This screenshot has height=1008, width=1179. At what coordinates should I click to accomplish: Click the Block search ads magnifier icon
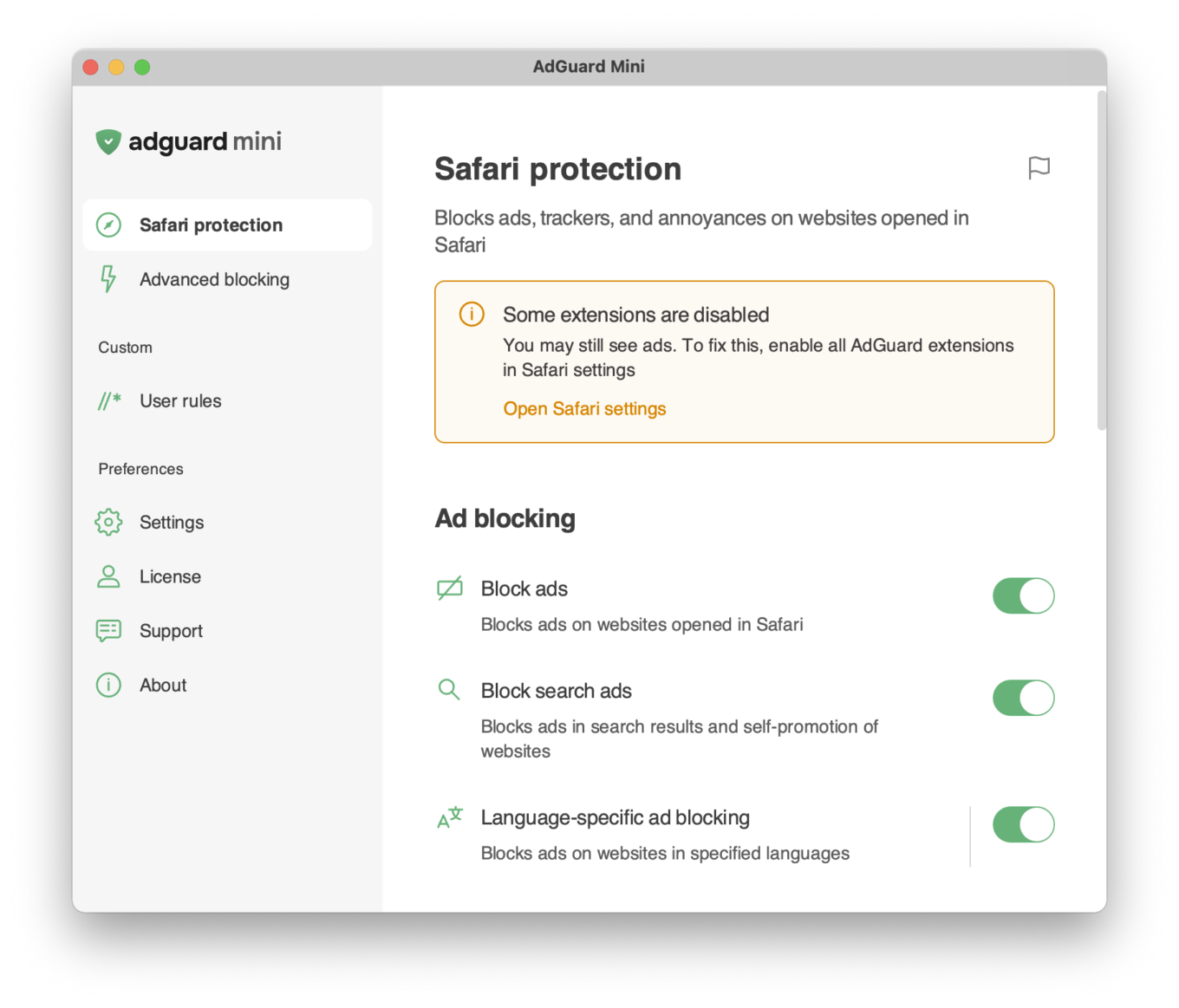coord(449,690)
